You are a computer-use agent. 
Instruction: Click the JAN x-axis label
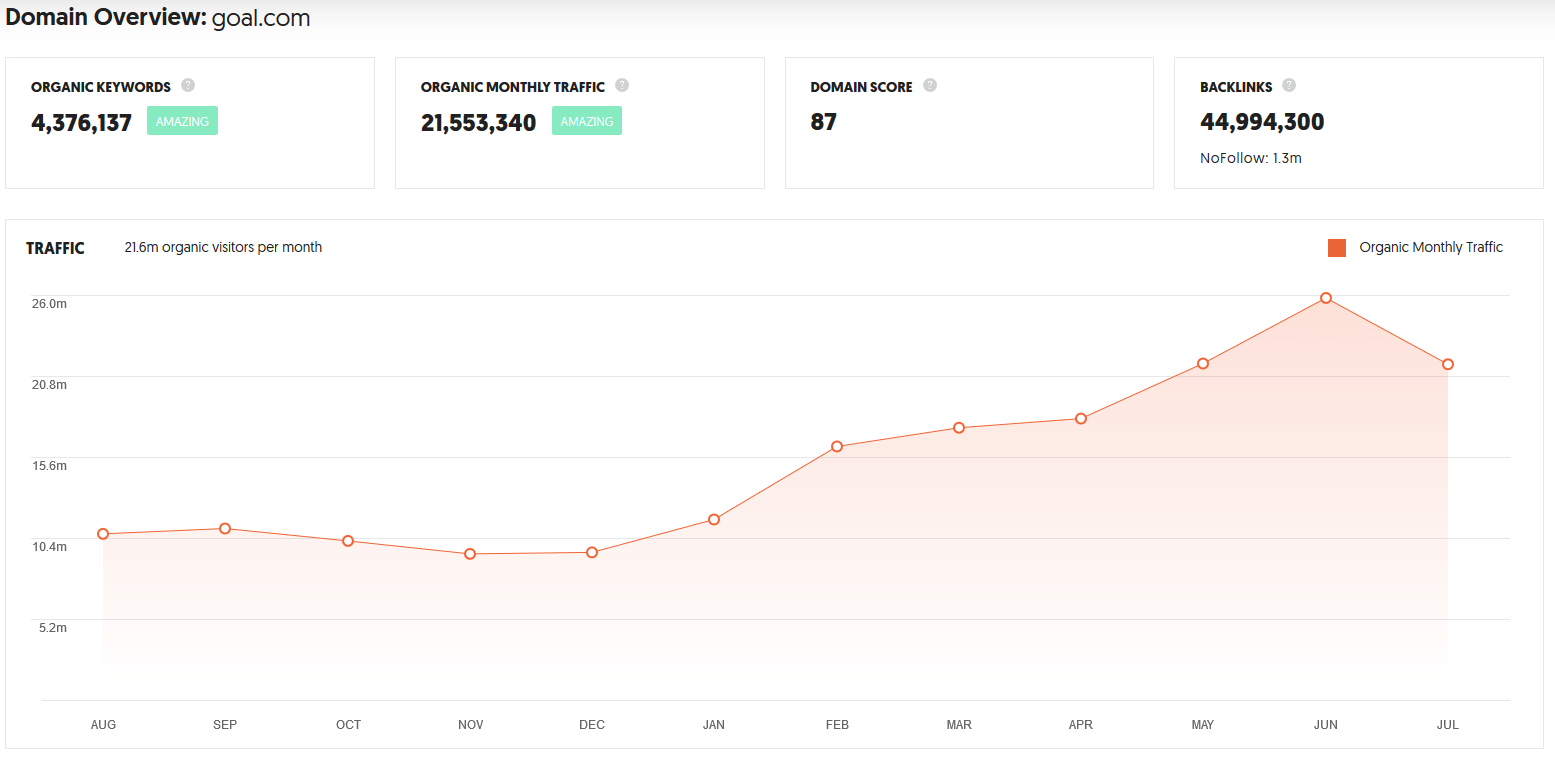click(714, 725)
